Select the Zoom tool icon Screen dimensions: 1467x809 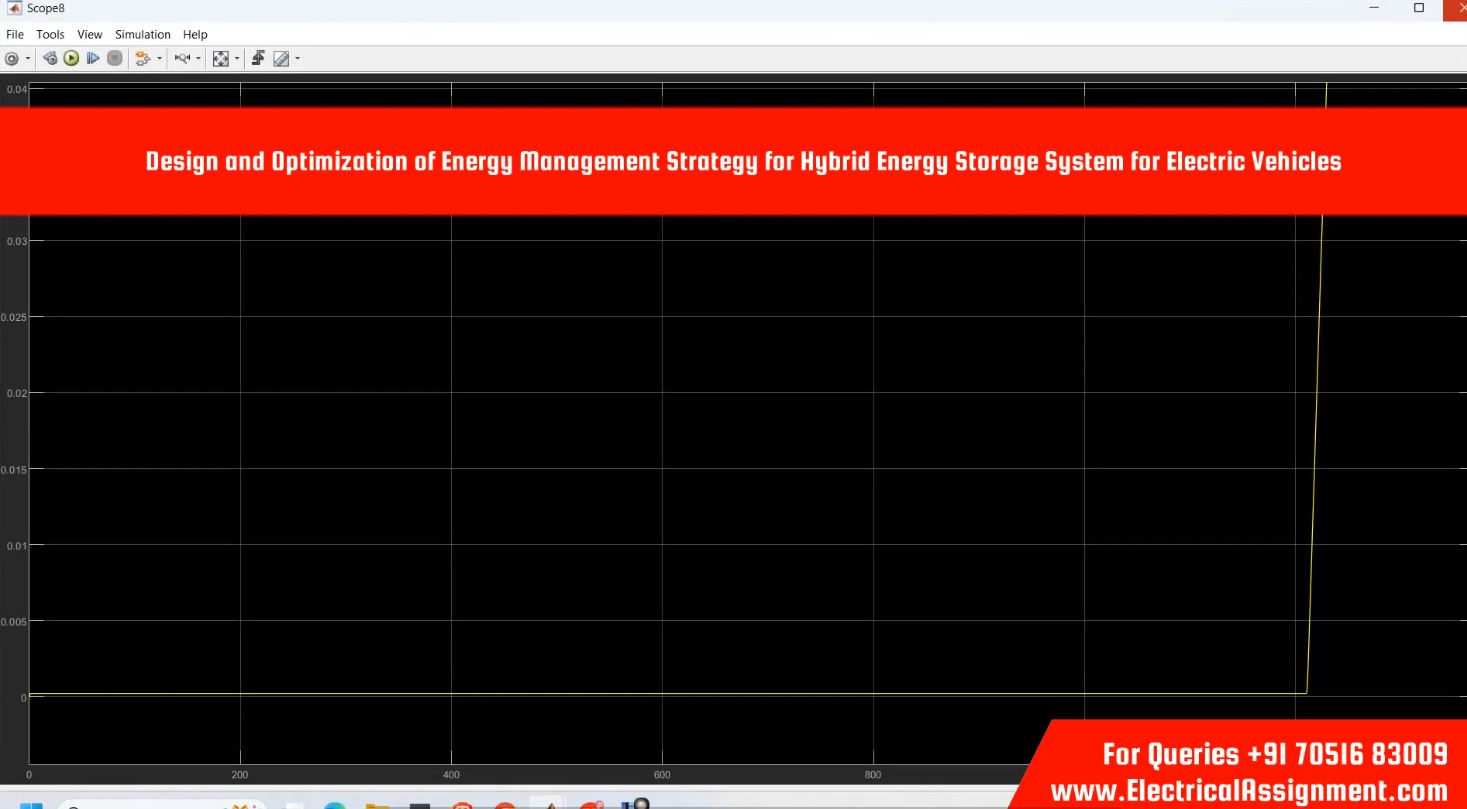pos(182,59)
